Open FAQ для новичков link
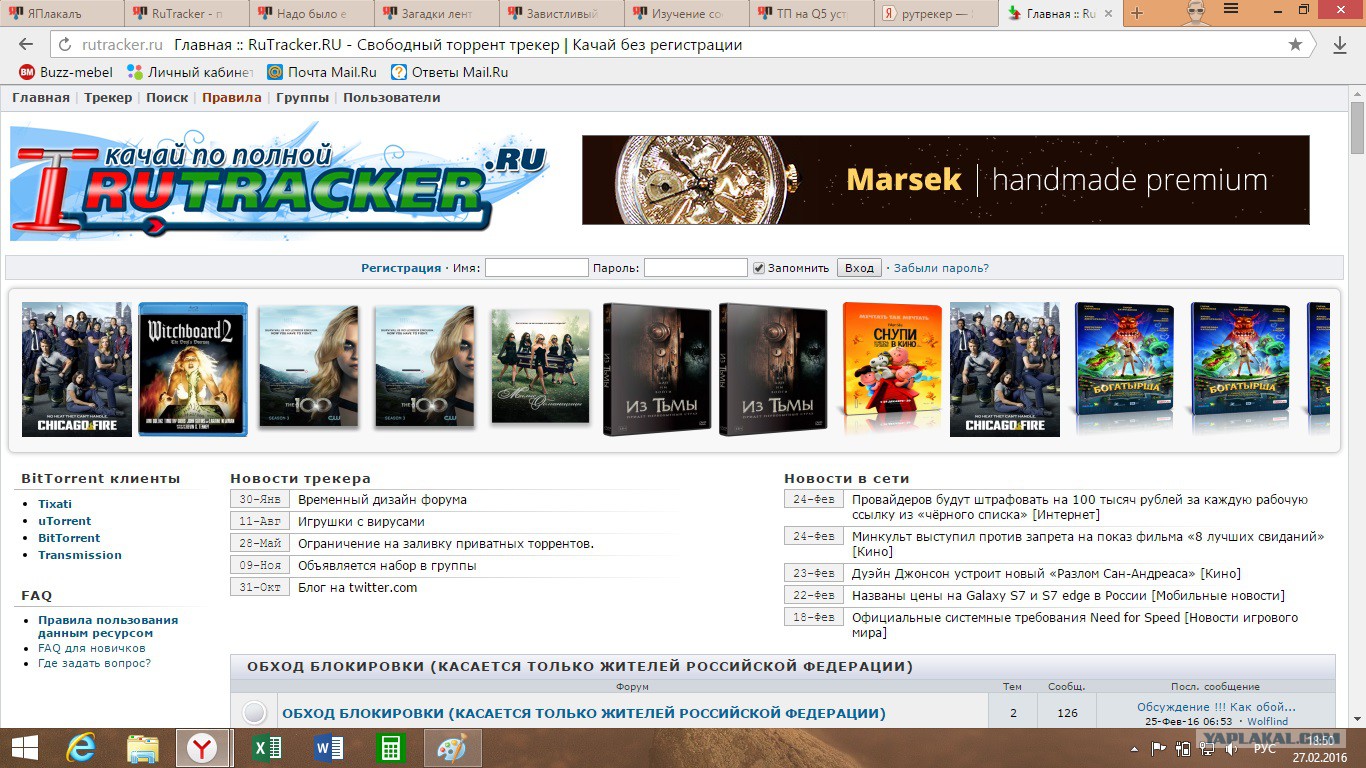 pos(92,648)
